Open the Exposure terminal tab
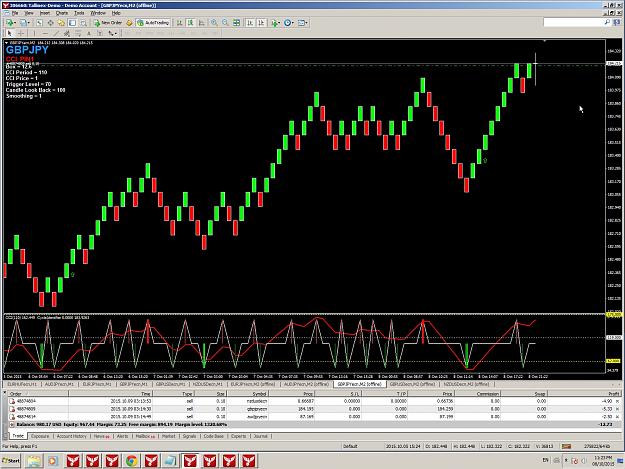The image size is (625, 469). click(x=40, y=436)
